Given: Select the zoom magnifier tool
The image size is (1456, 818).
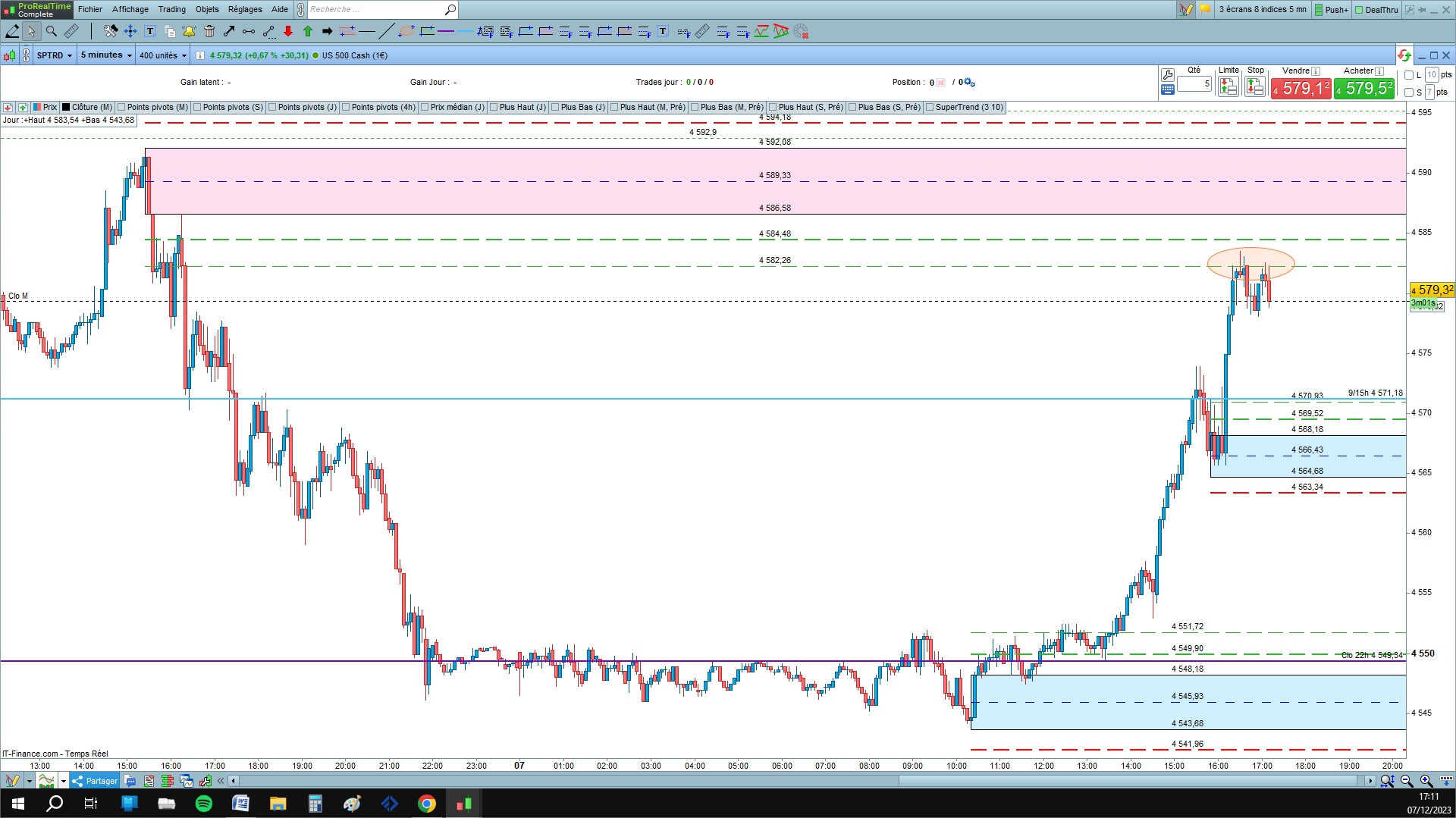Looking at the screenshot, I should point(52,31).
